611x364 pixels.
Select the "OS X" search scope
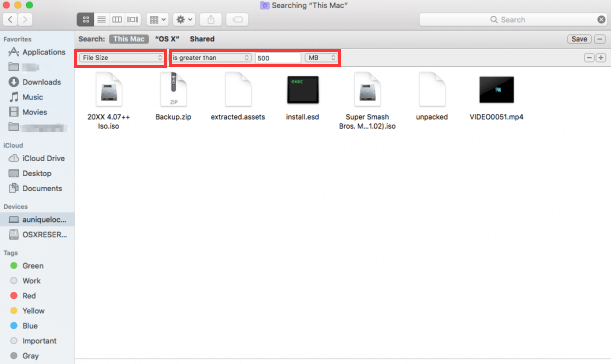click(x=167, y=39)
